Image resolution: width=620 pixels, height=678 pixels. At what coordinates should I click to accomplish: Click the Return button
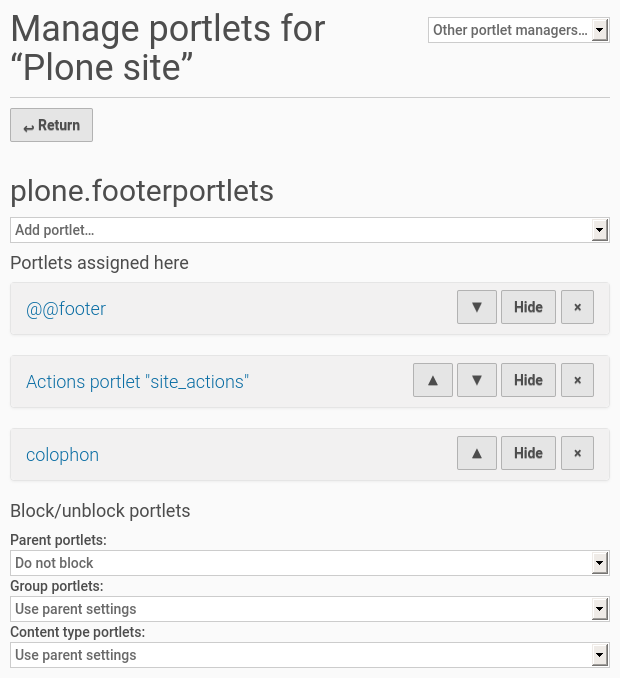coord(51,125)
